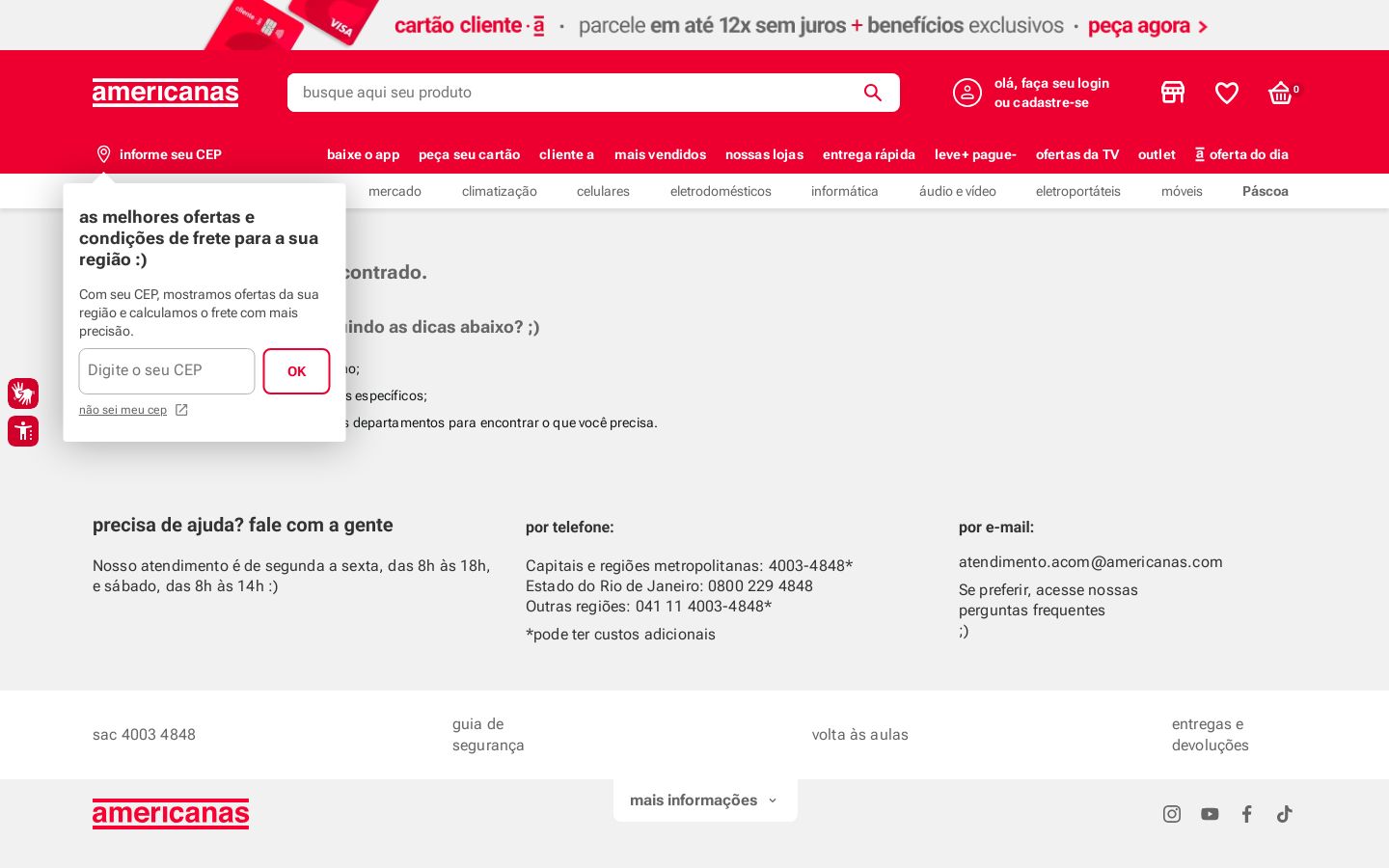The height and width of the screenshot is (868, 1389).
Task: Select the 'móveis' department tab
Action: click(x=1182, y=191)
